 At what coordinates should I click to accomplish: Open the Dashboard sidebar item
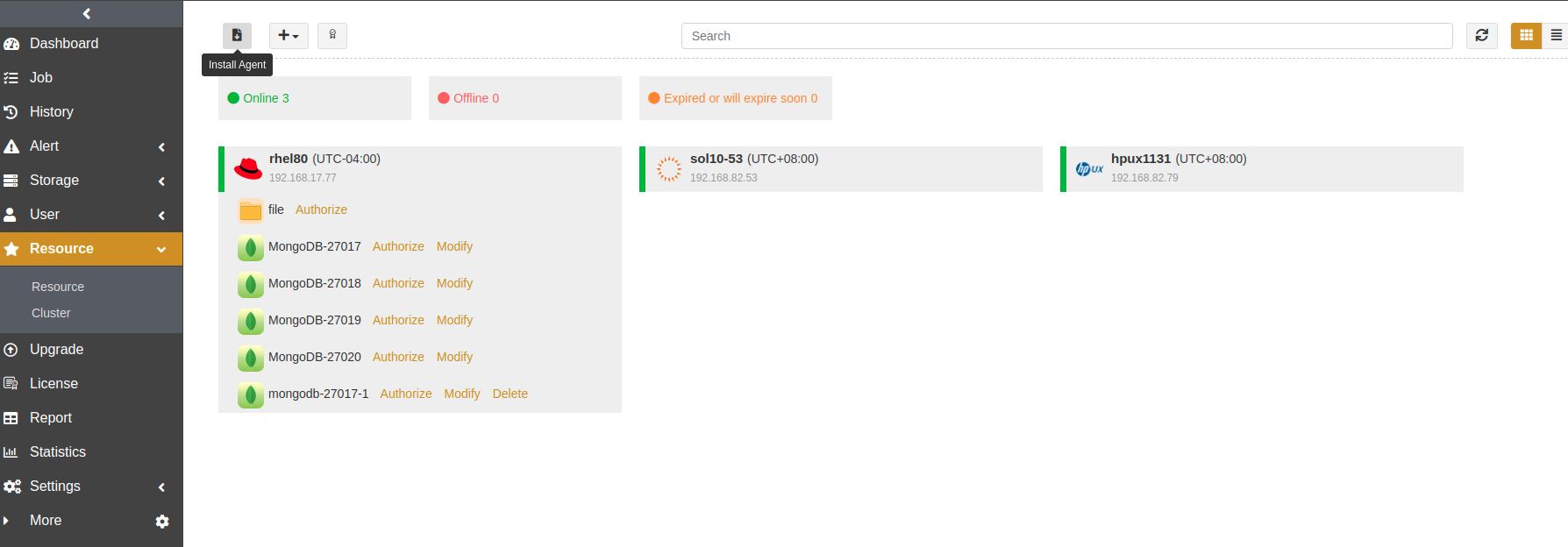(x=63, y=44)
